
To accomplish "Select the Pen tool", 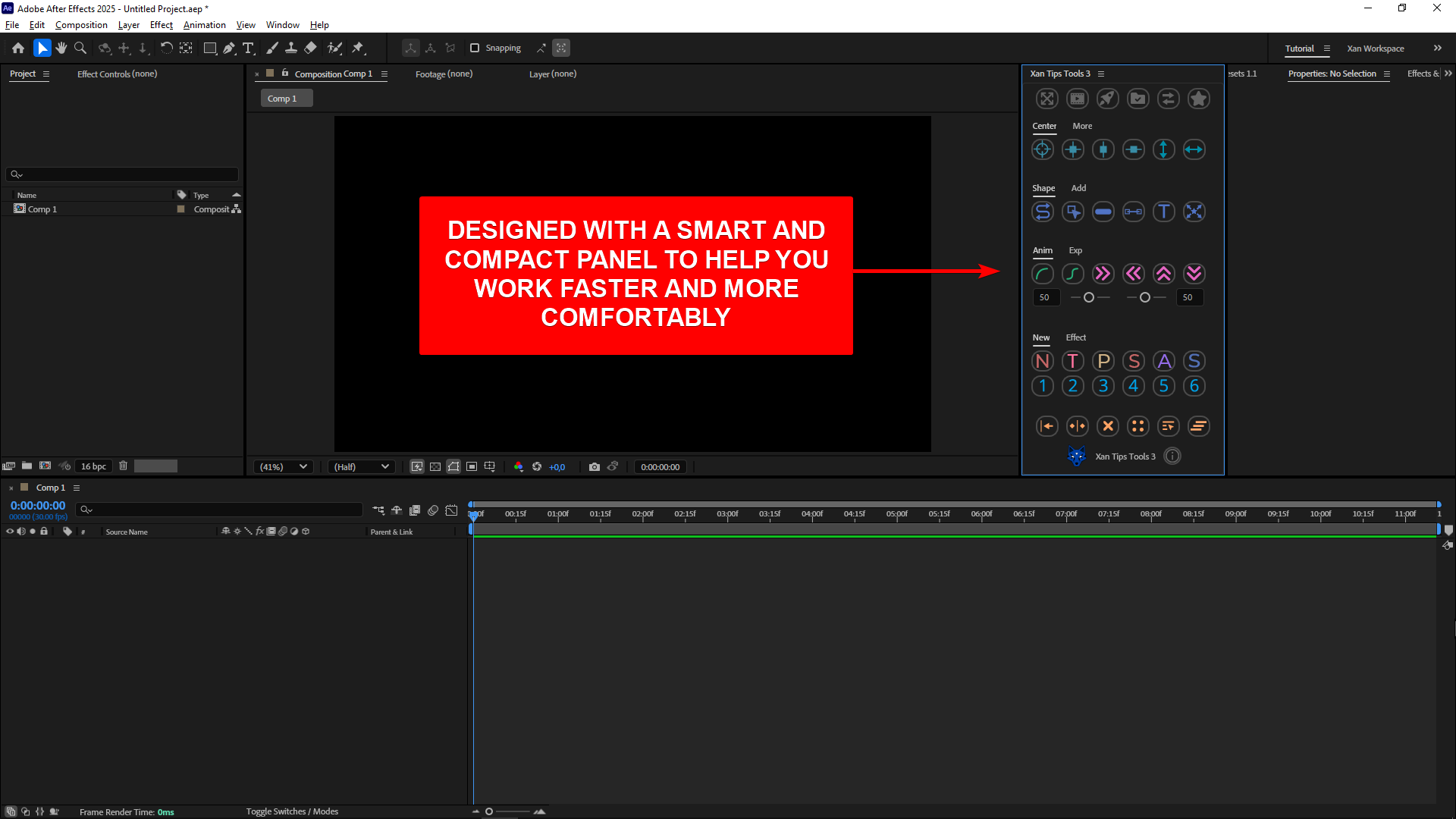I will [229, 48].
